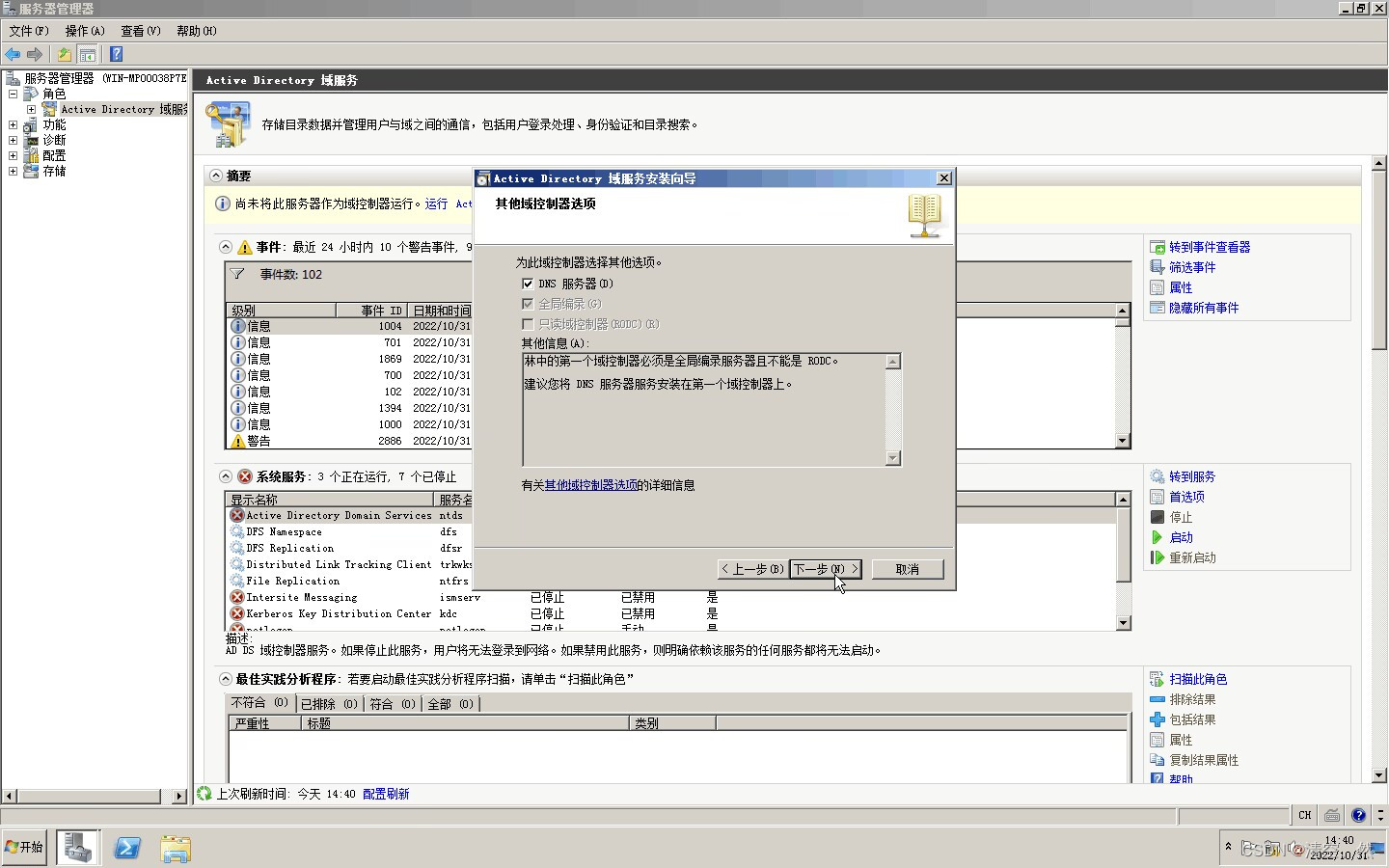Click the 首选项 preferences icon
Image resolution: width=1389 pixels, height=868 pixels.
coord(1157,498)
